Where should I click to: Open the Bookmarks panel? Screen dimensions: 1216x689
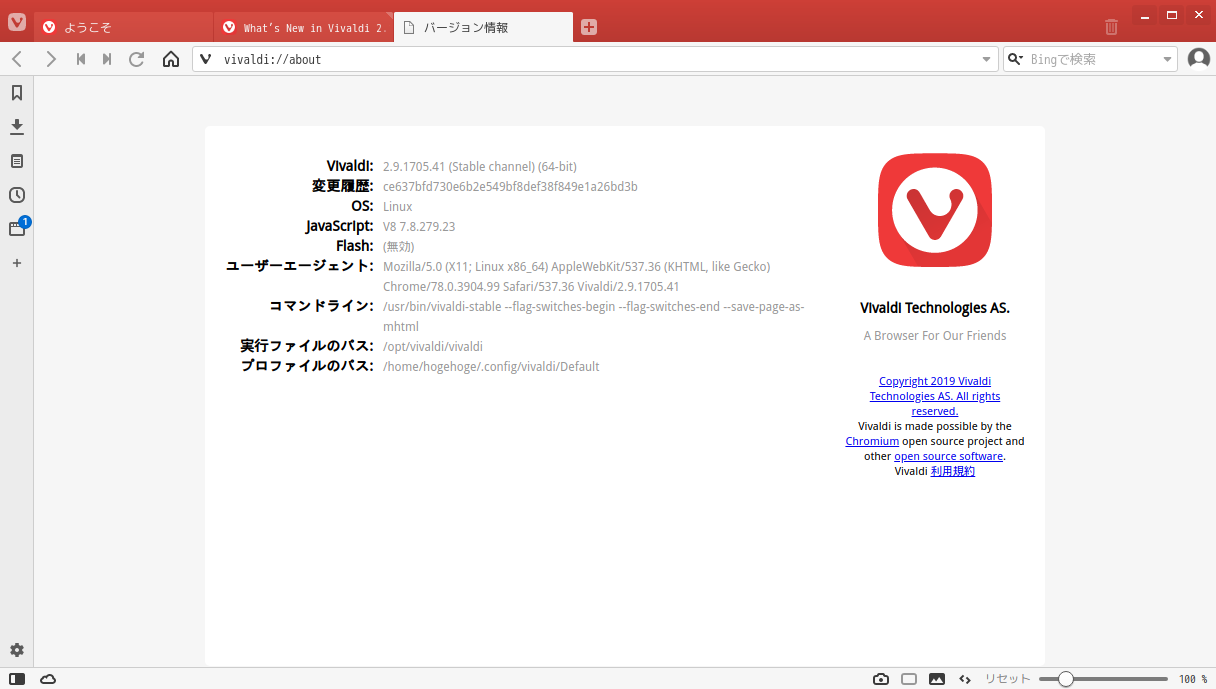(x=17, y=93)
